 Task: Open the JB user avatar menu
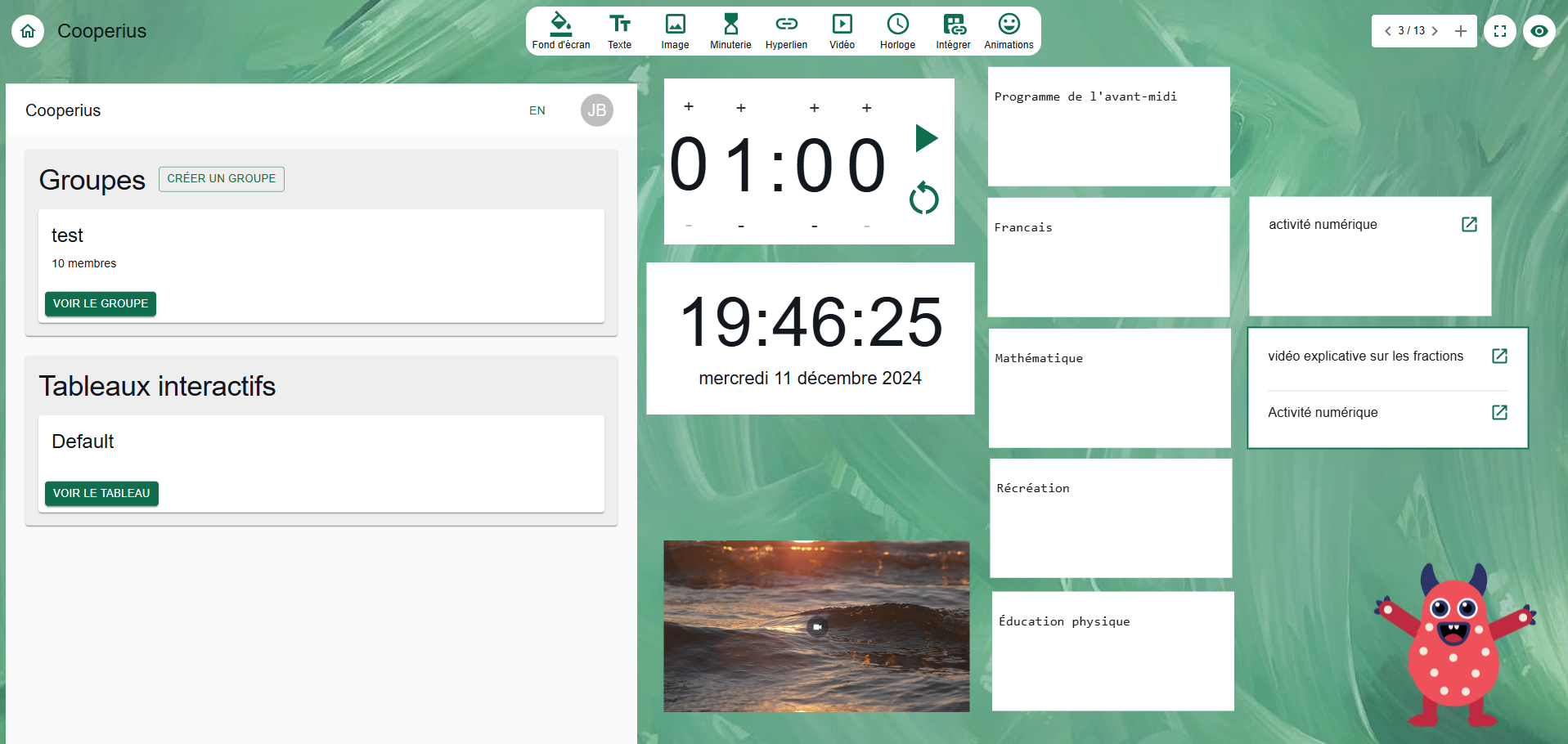coord(596,110)
